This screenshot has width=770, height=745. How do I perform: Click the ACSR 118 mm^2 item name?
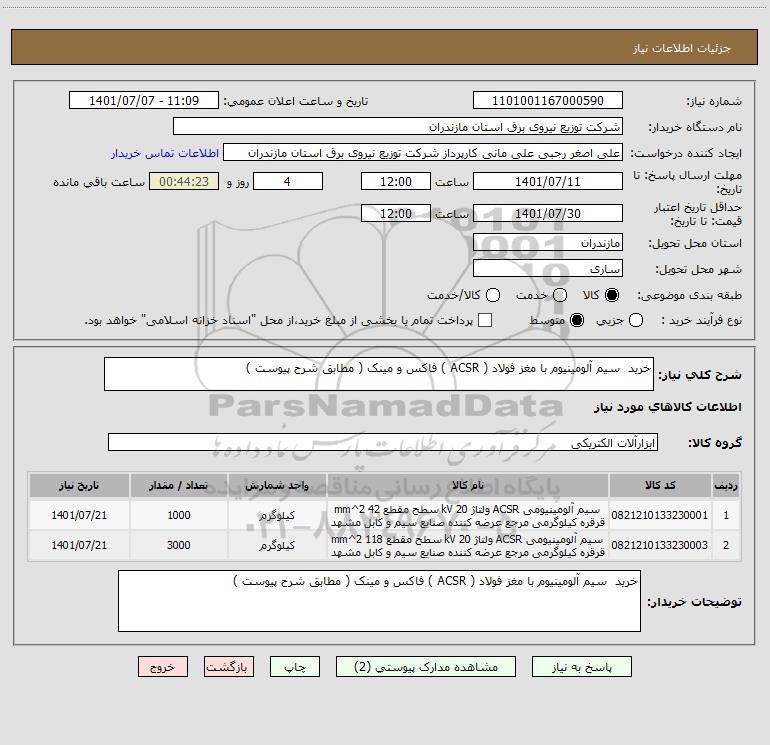468,546
